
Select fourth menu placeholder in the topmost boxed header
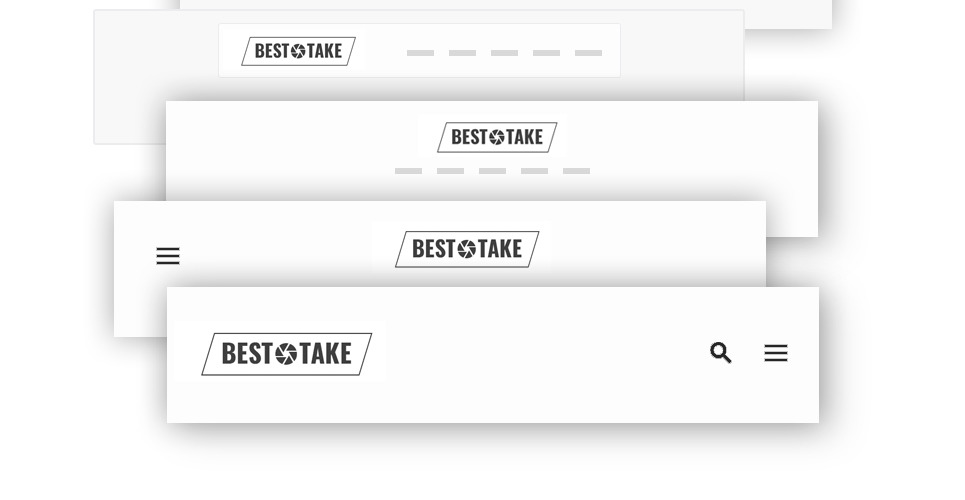(546, 53)
